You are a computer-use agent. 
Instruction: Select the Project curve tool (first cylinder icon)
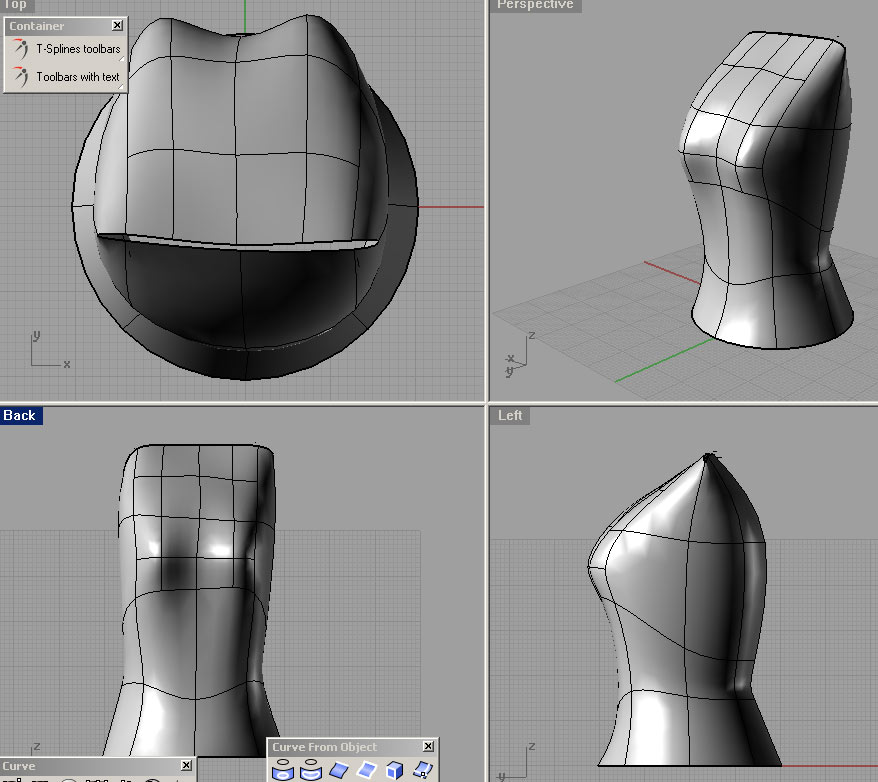coord(283,771)
